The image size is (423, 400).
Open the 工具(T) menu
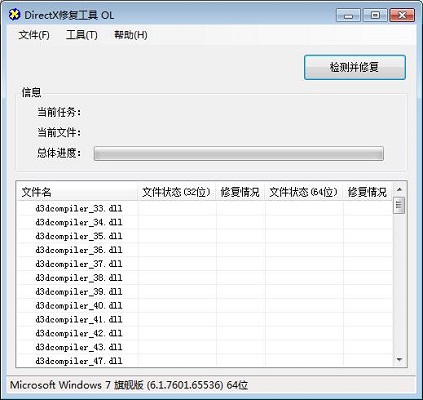click(82, 35)
